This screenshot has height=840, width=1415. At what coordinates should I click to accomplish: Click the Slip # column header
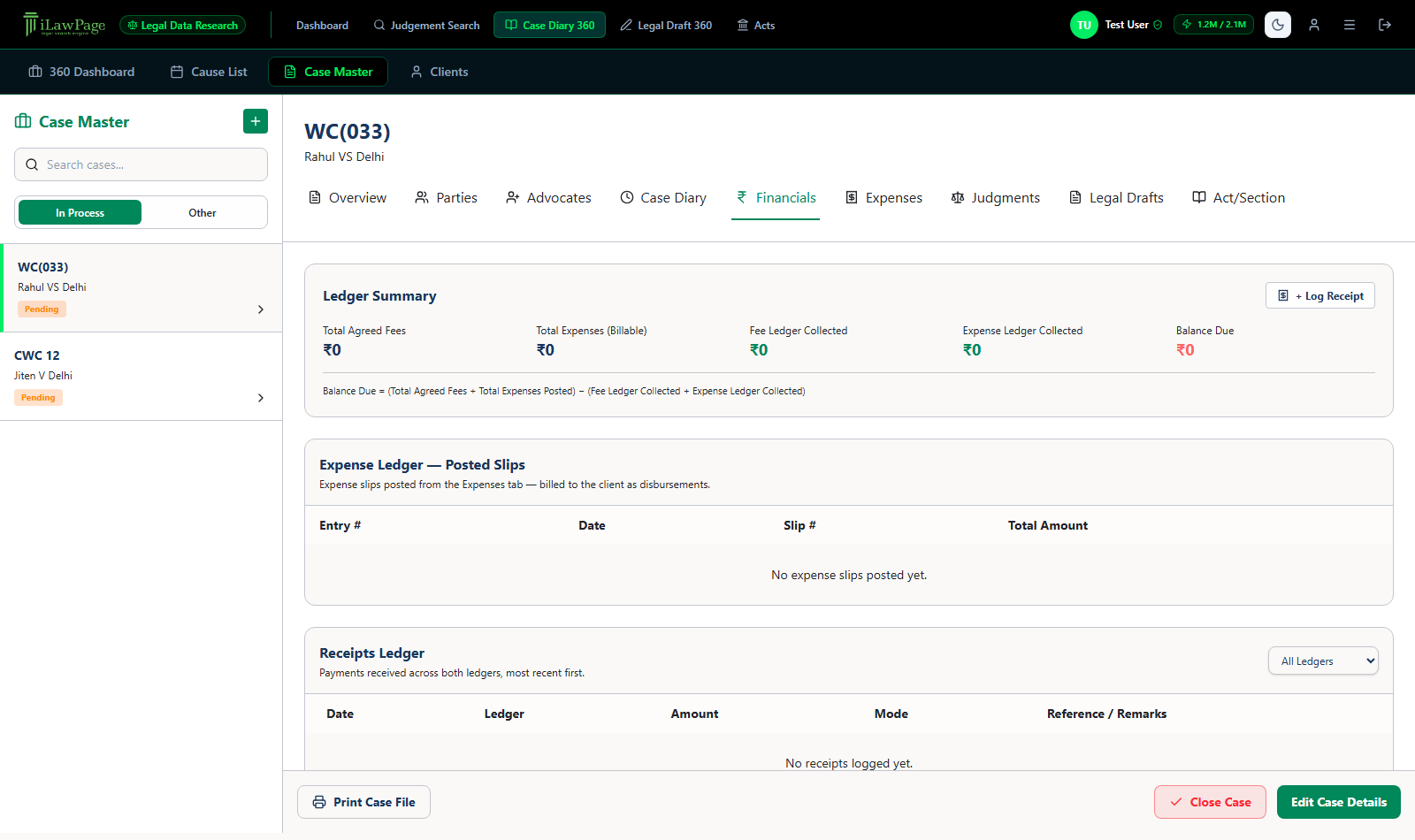click(799, 525)
